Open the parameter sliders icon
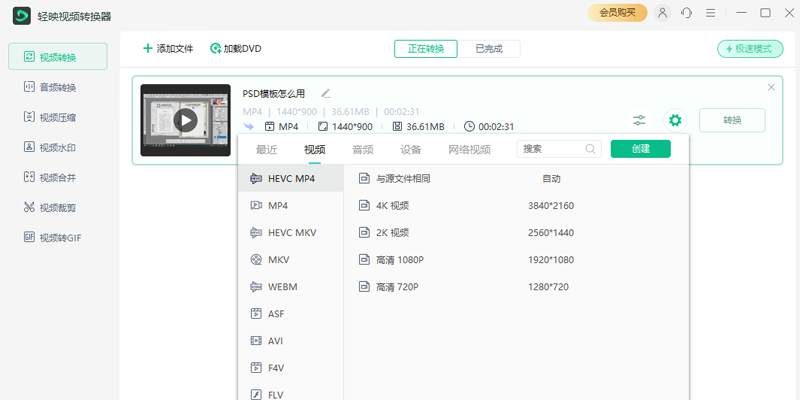 (639, 120)
